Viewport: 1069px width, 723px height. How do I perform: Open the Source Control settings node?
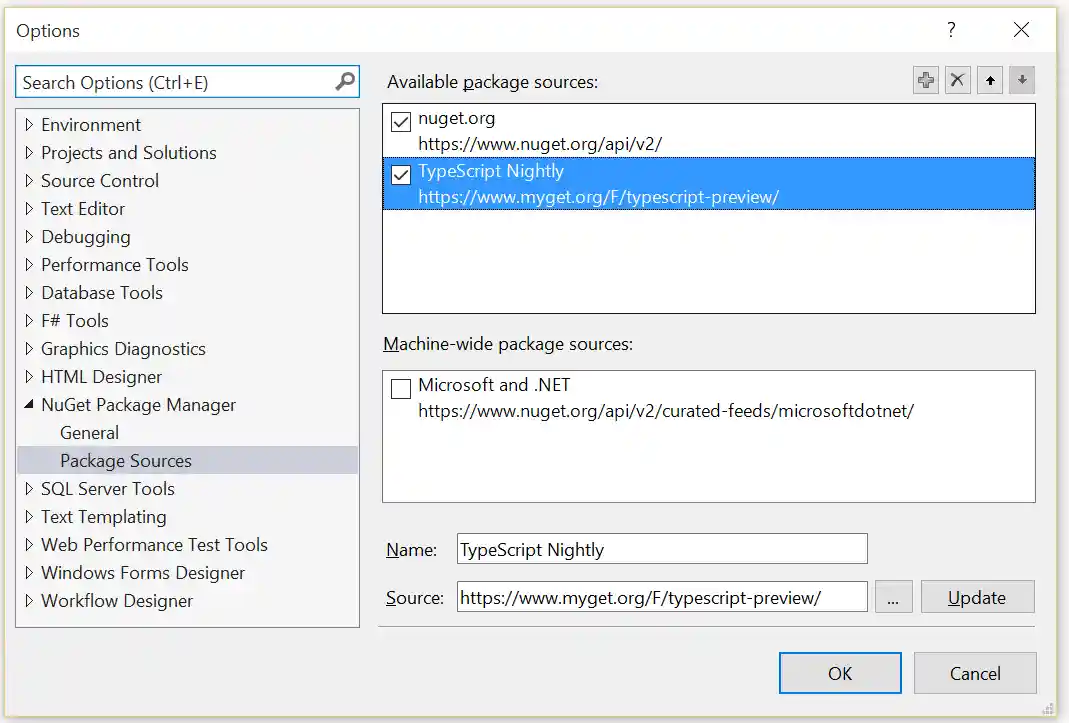point(99,180)
